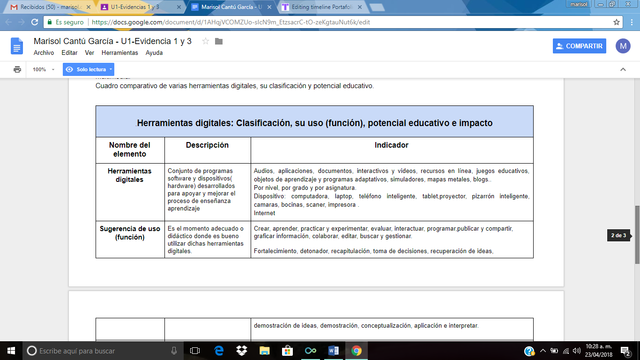The height and width of the screenshot is (360, 640).
Task: Open the Ayuda menu
Action: pyautogui.click(x=154, y=53)
